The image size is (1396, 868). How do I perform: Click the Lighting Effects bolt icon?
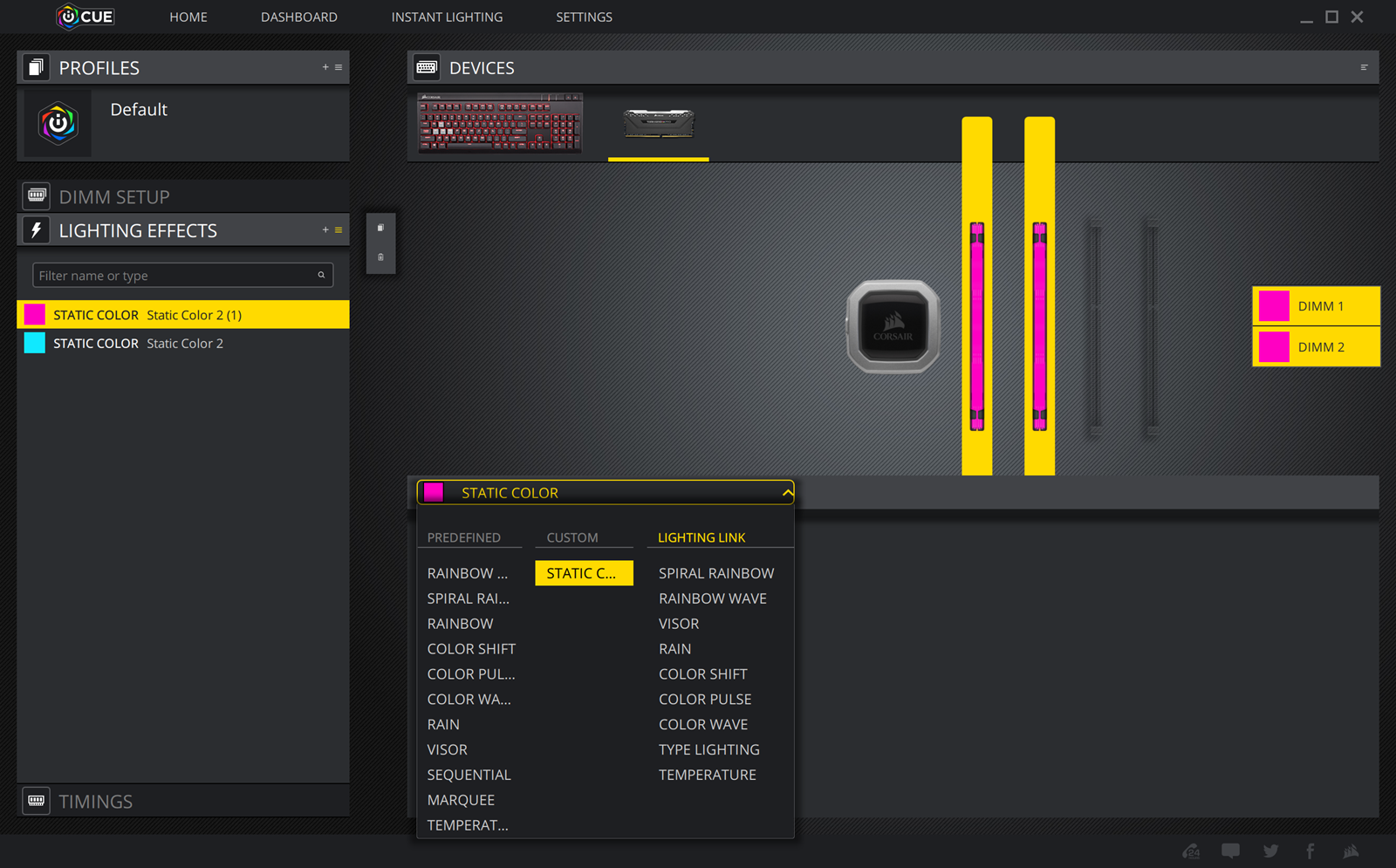pyautogui.click(x=36, y=230)
